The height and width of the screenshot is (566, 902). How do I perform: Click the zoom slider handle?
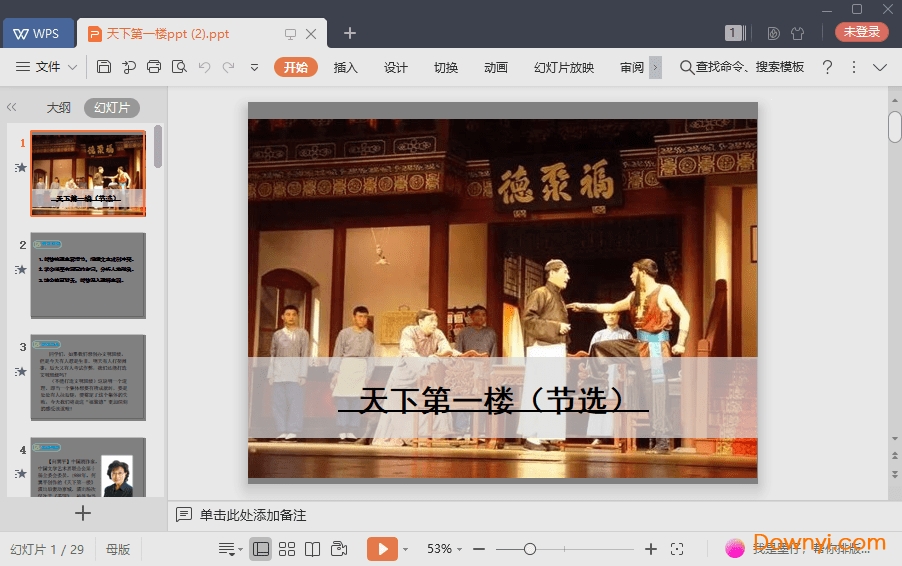530,549
